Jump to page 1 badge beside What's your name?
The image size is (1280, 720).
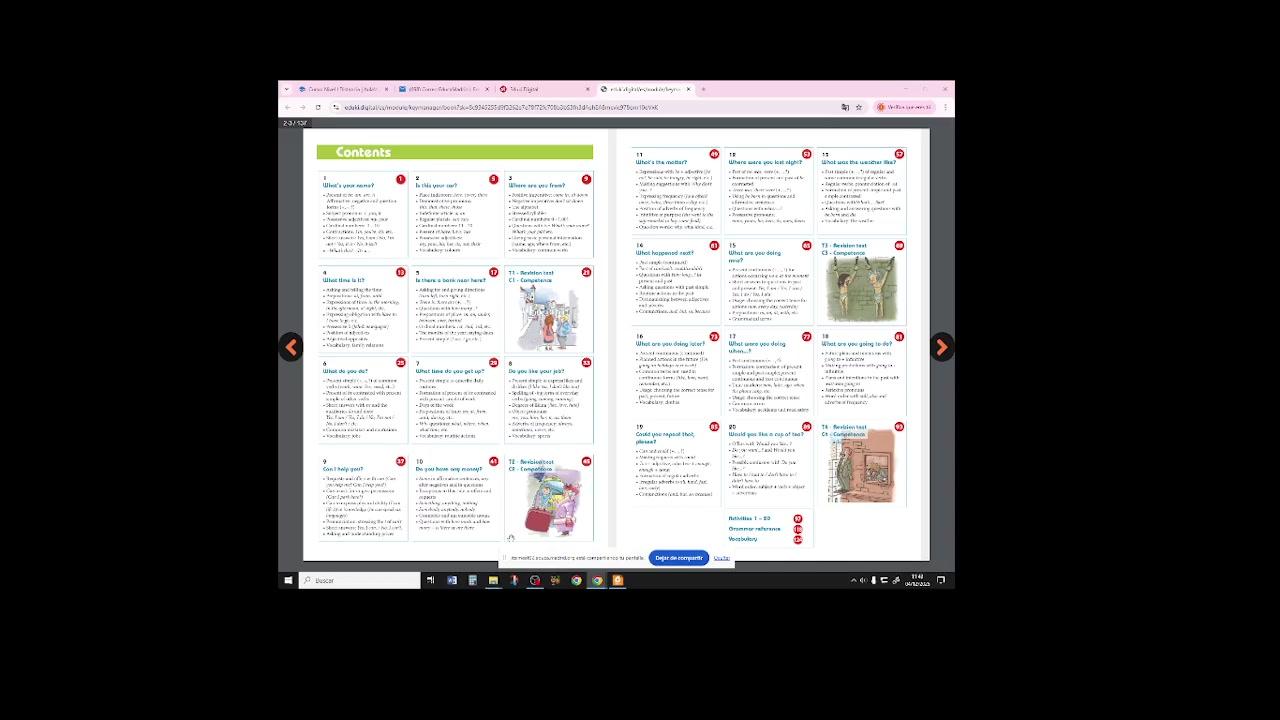click(400, 179)
